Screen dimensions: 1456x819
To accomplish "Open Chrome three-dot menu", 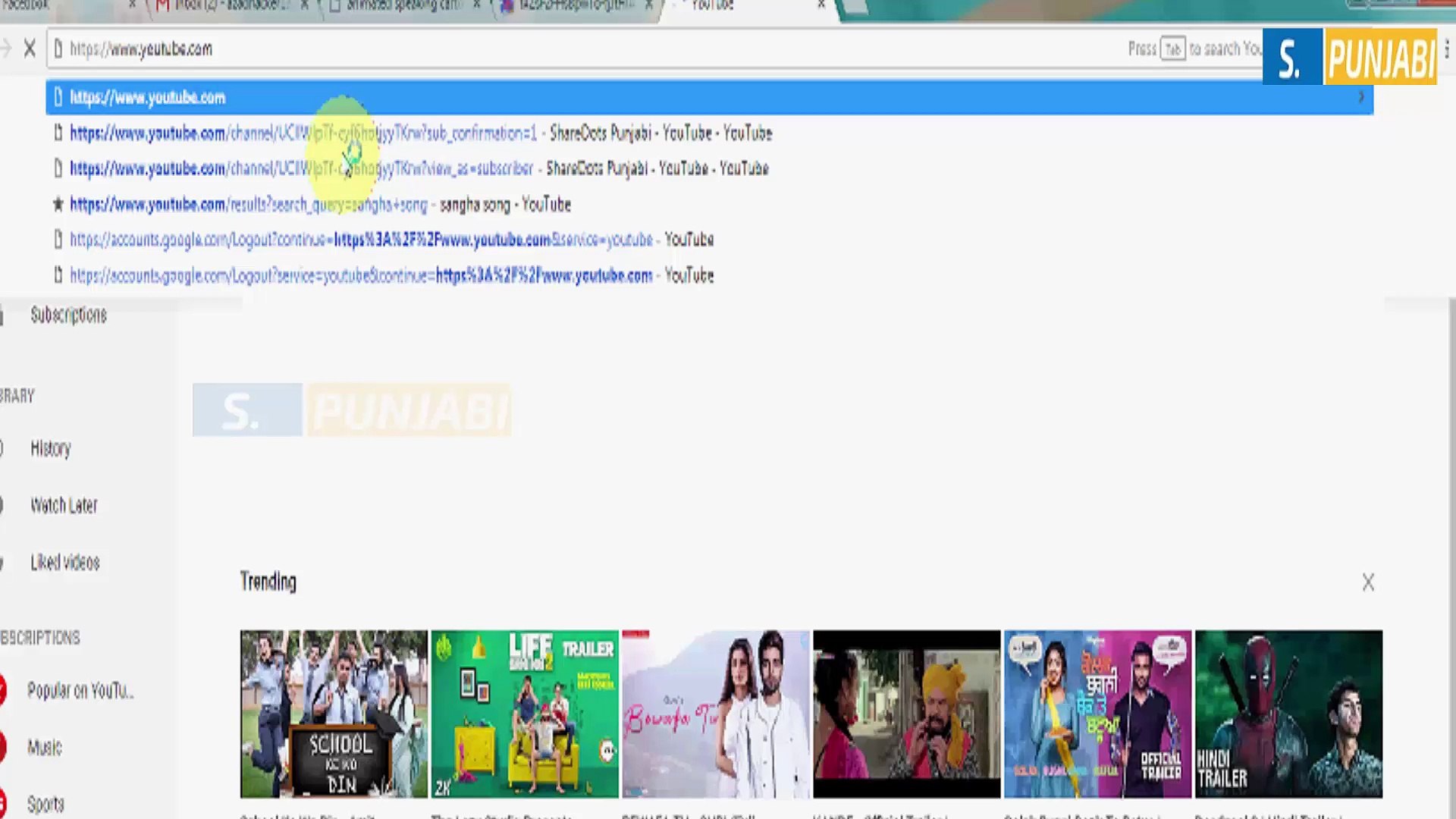I will click(x=1447, y=49).
